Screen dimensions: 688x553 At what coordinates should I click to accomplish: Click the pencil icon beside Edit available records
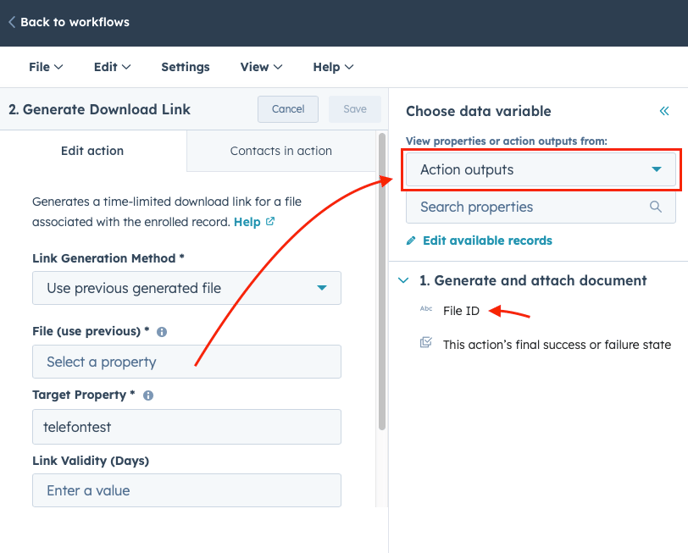[x=411, y=241]
